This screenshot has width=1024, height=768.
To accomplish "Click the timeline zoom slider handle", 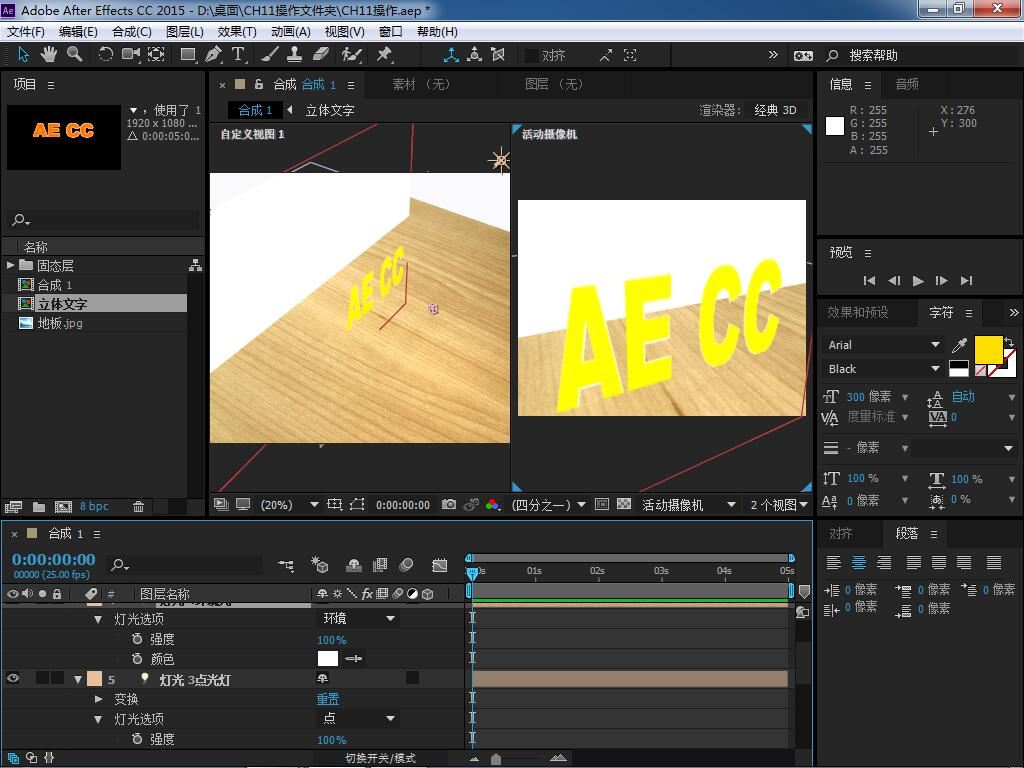I will coord(496,759).
